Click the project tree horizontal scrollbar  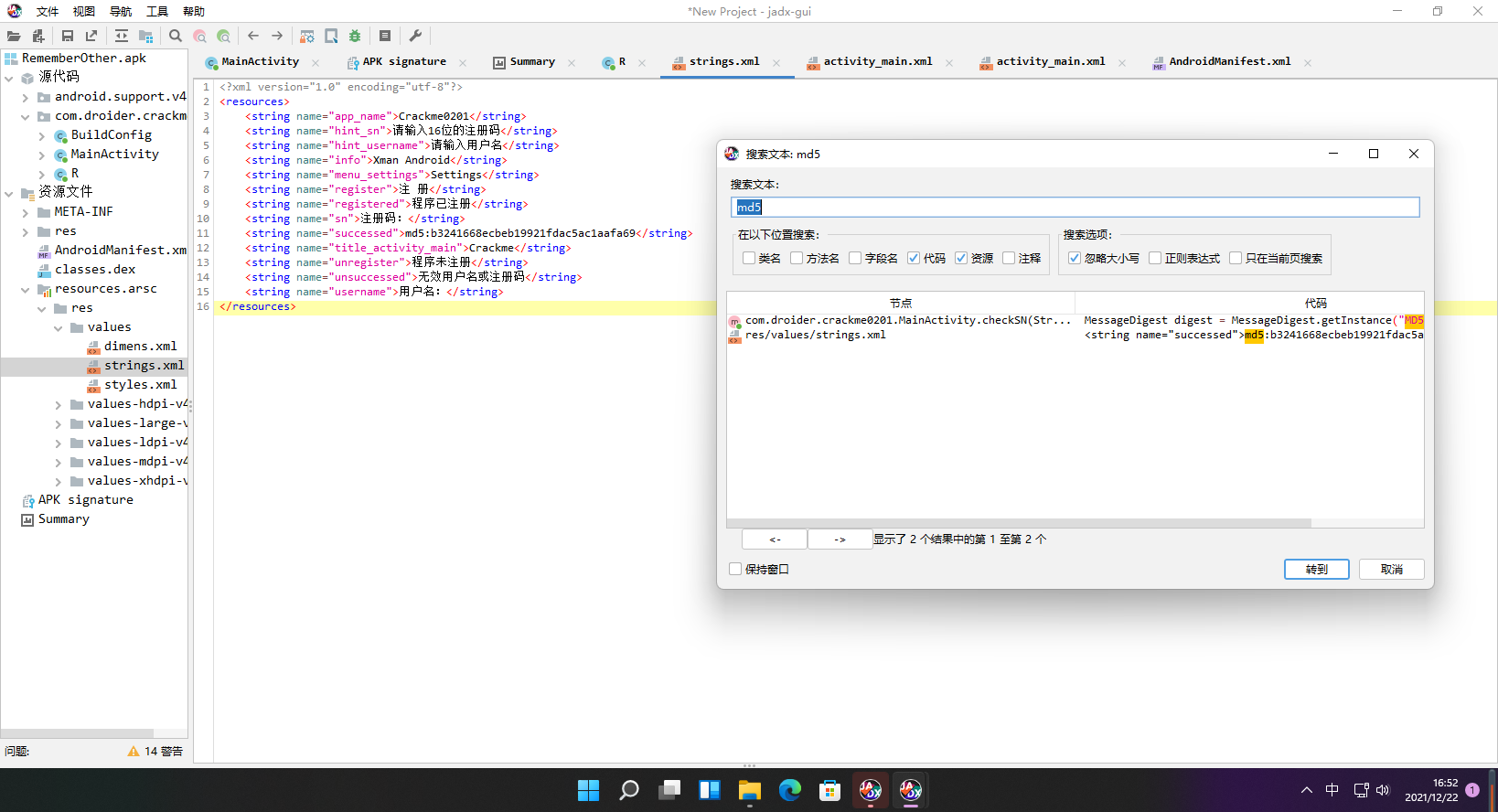click(78, 733)
